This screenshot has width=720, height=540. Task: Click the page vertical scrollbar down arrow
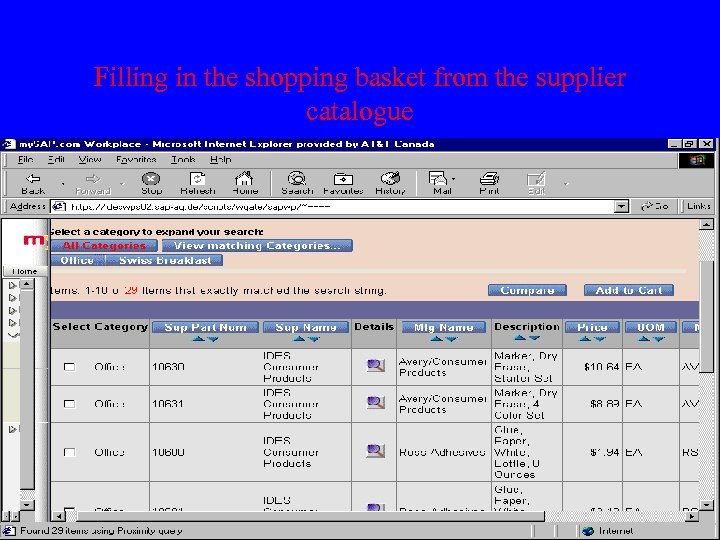coord(706,506)
